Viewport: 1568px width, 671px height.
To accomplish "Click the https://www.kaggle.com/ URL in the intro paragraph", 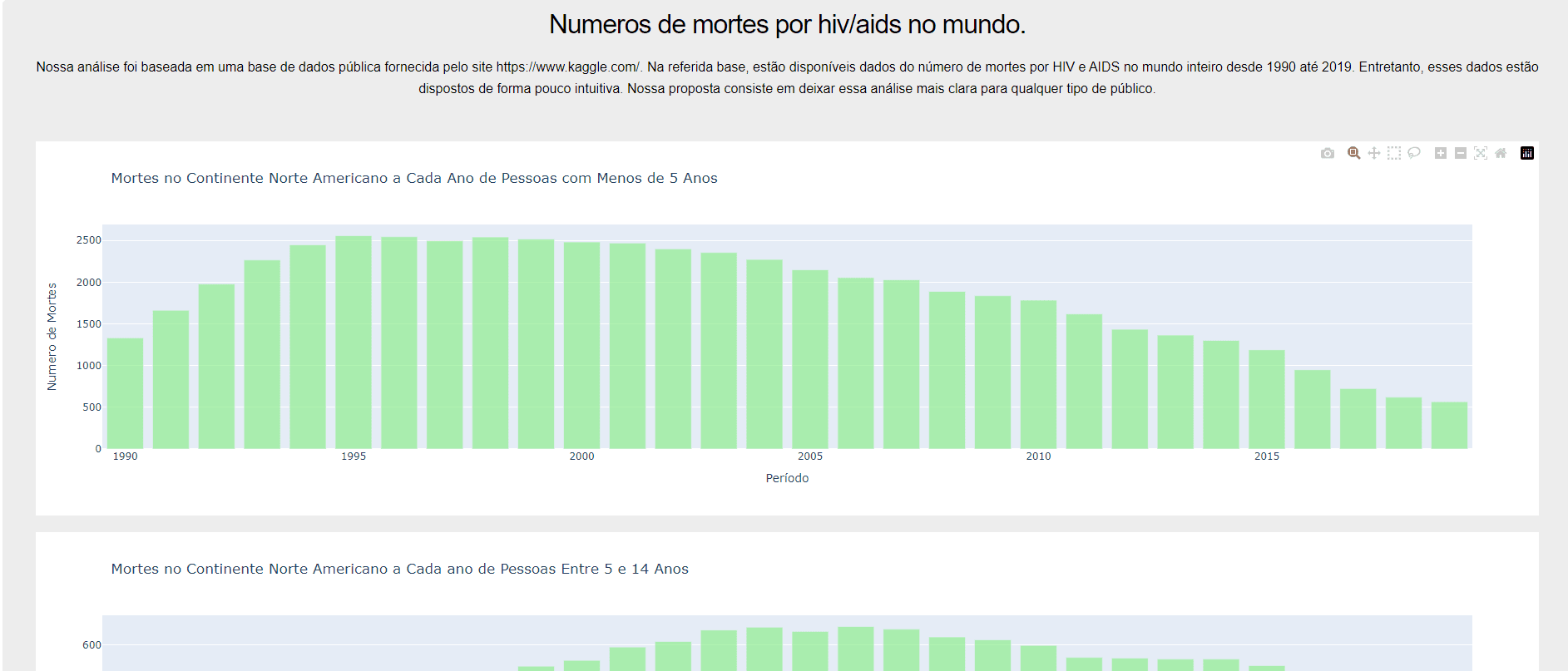I will pos(568,67).
